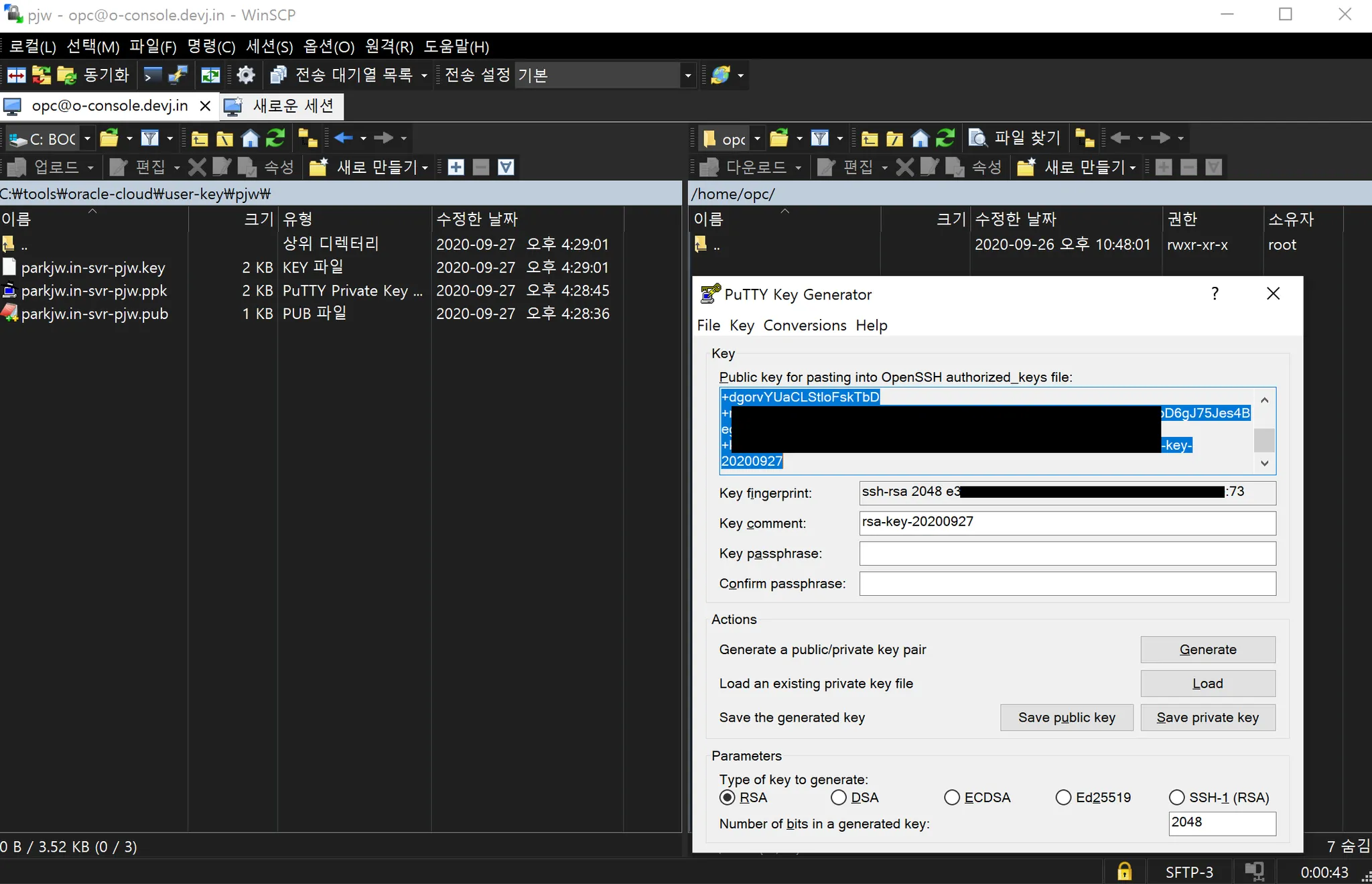Go to the remote home directory icon

(920, 139)
